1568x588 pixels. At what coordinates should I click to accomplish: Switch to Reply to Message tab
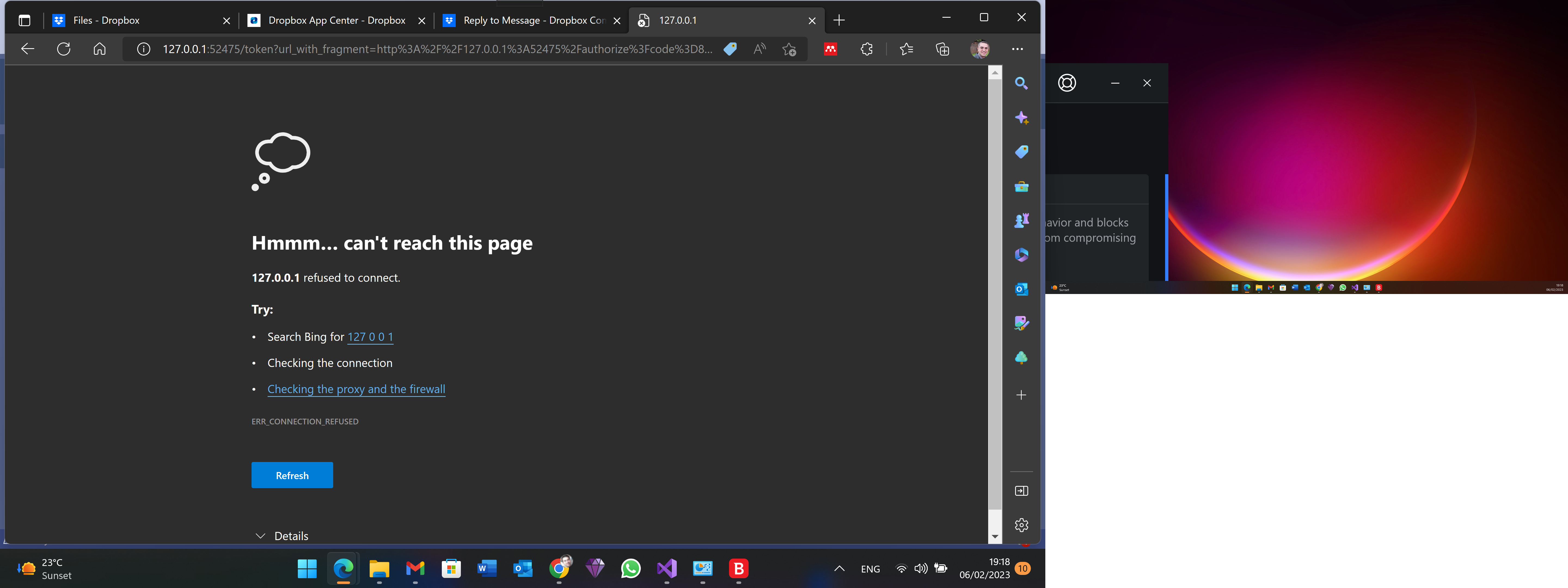point(532,20)
